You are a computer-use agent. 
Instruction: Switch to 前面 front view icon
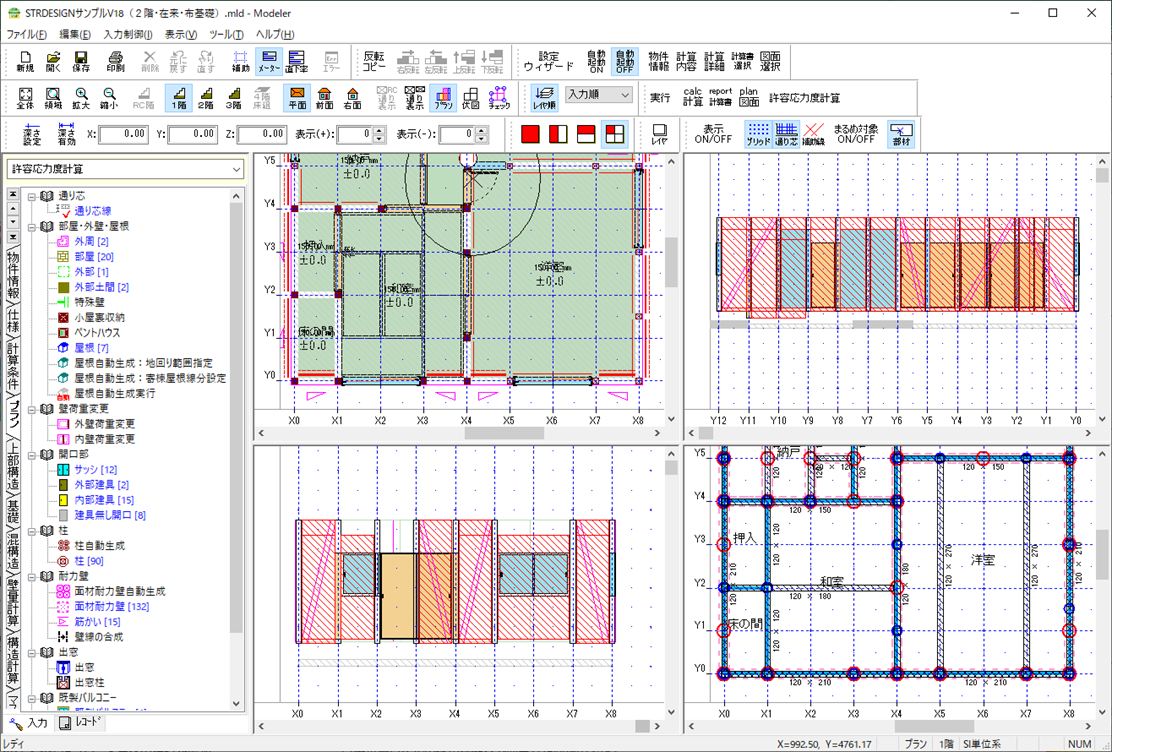click(325, 98)
